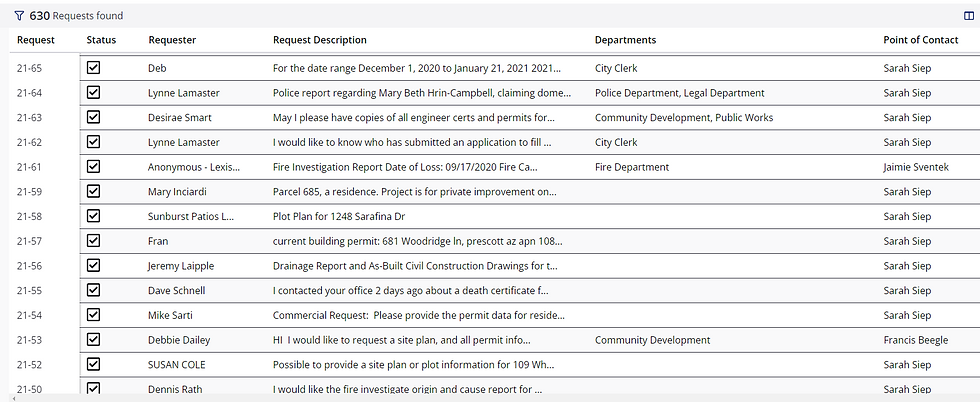Sort by the Status column header
The height and width of the screenshot is (402, 980).
click(x=101, y=40)
